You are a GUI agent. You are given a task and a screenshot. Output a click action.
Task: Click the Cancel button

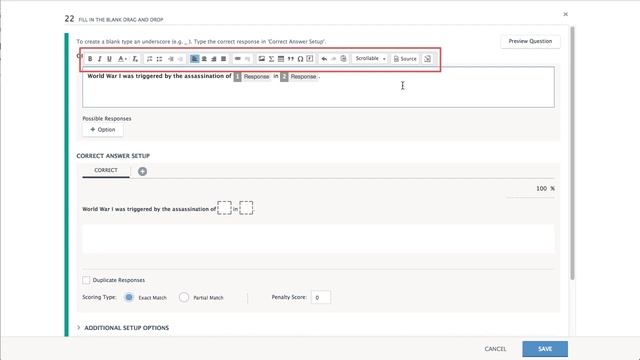[495, 349]
